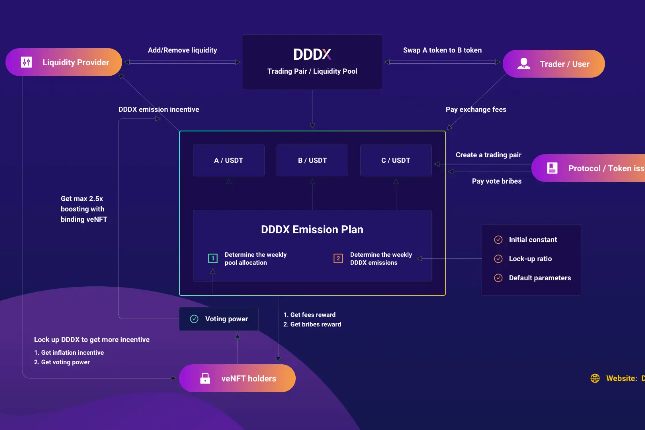
Task: Click the badge icon in Protocol pill
Action: [552, 168]
